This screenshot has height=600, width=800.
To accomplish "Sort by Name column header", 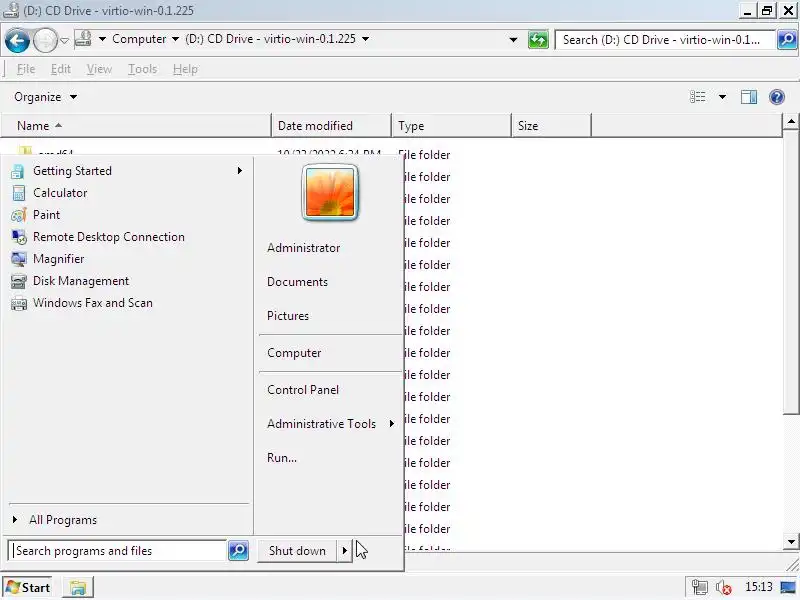I will 135,126.
